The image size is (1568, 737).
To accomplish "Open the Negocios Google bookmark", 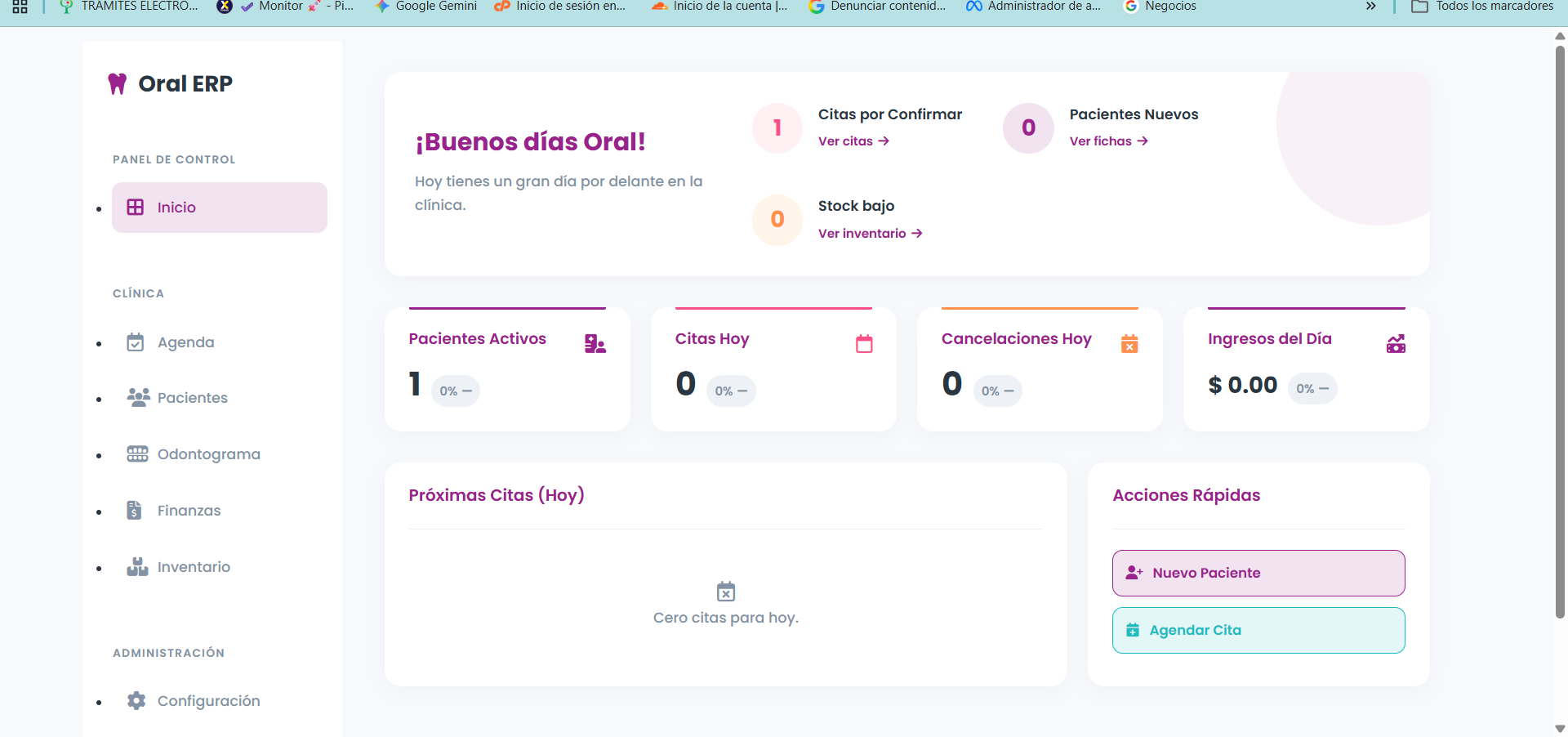I will (1160, 7).
